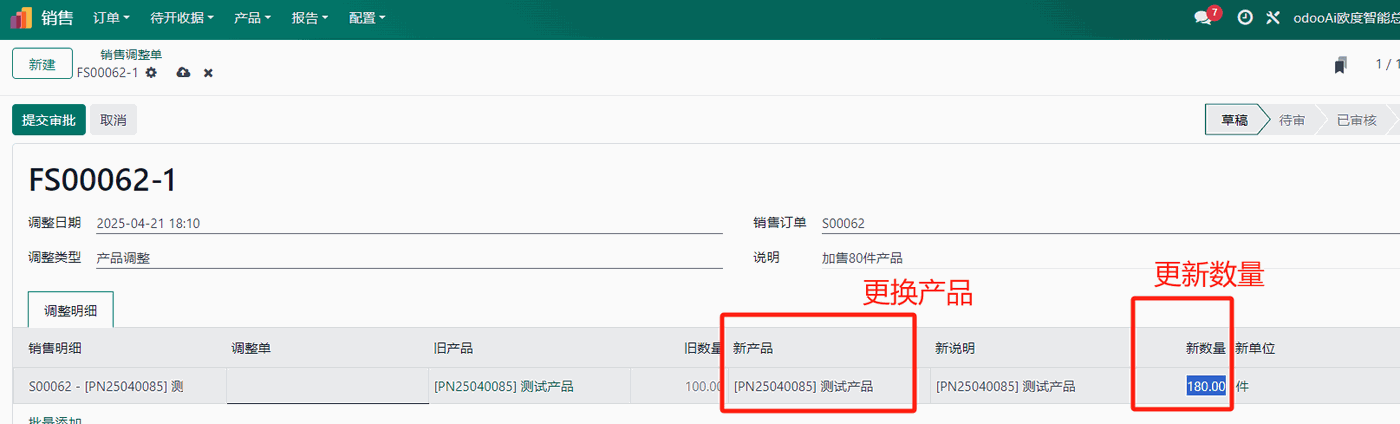
Task: Open the activities clock icon
Action: coord(1245,18)
